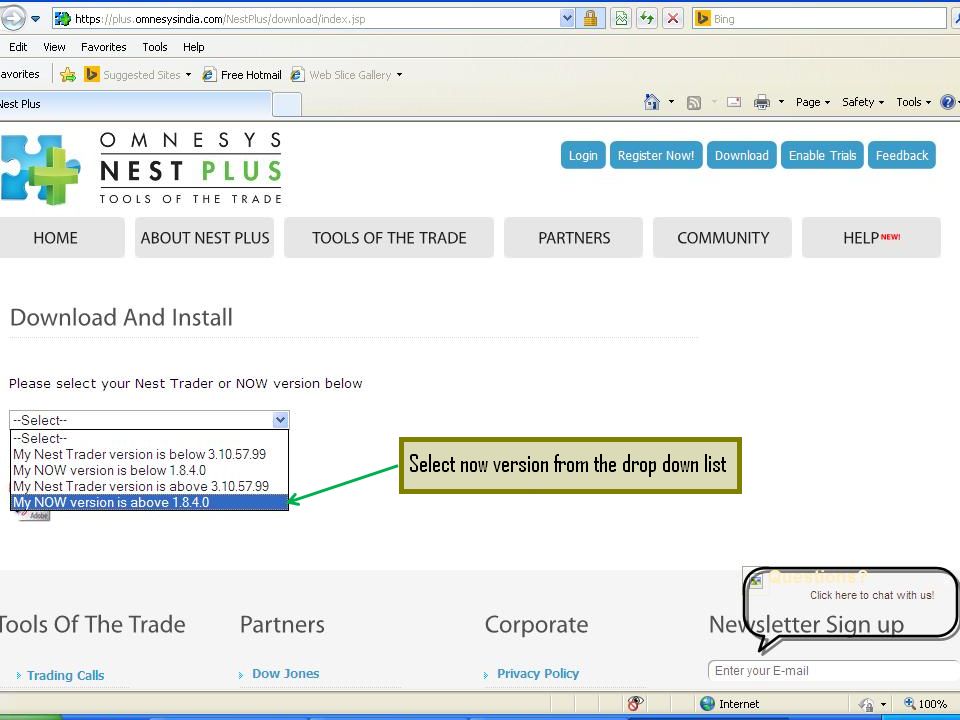Open the PARTNERS navigation tab

[574, 238]
